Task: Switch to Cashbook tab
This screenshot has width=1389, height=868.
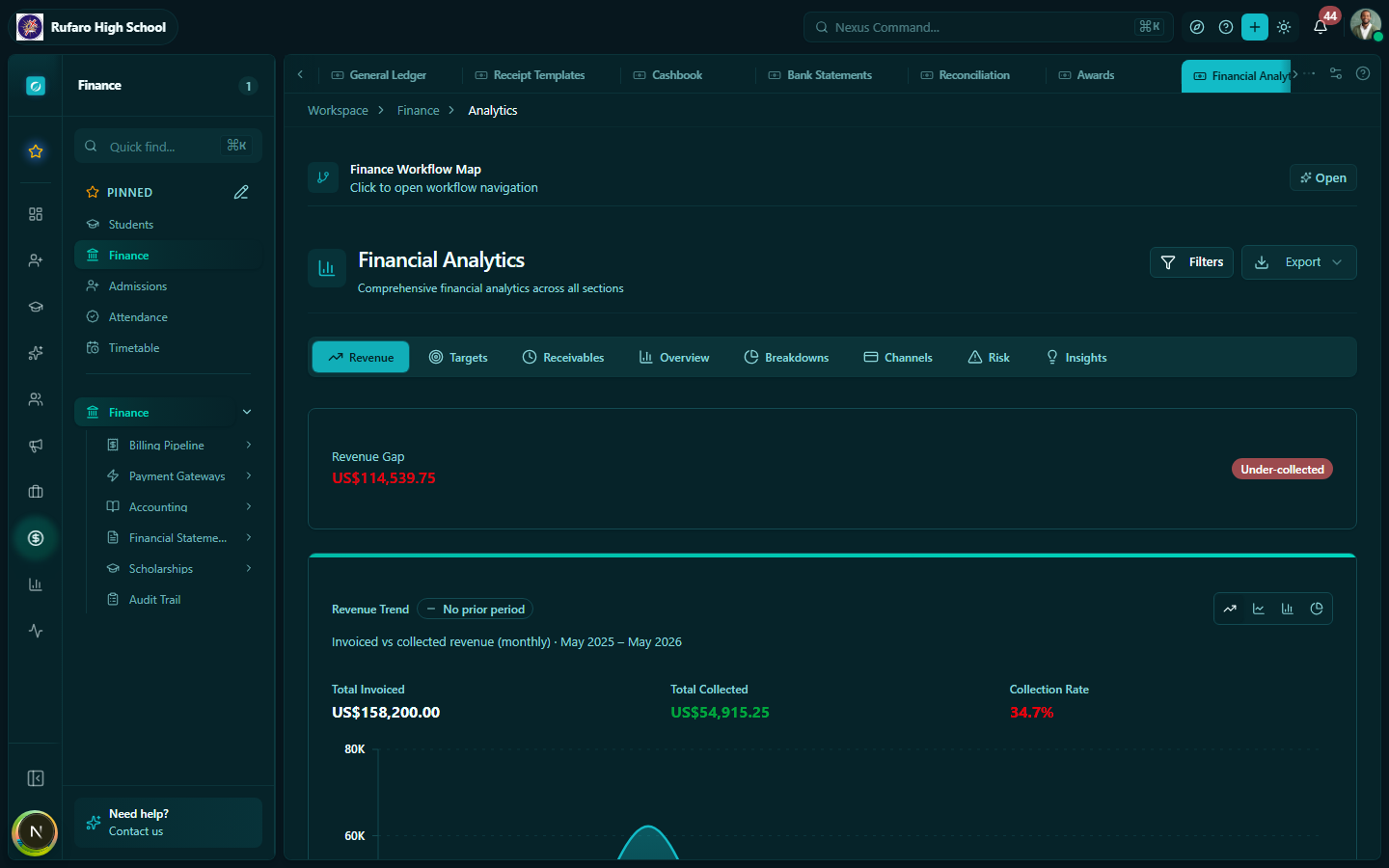Action: tap(667, 75)
